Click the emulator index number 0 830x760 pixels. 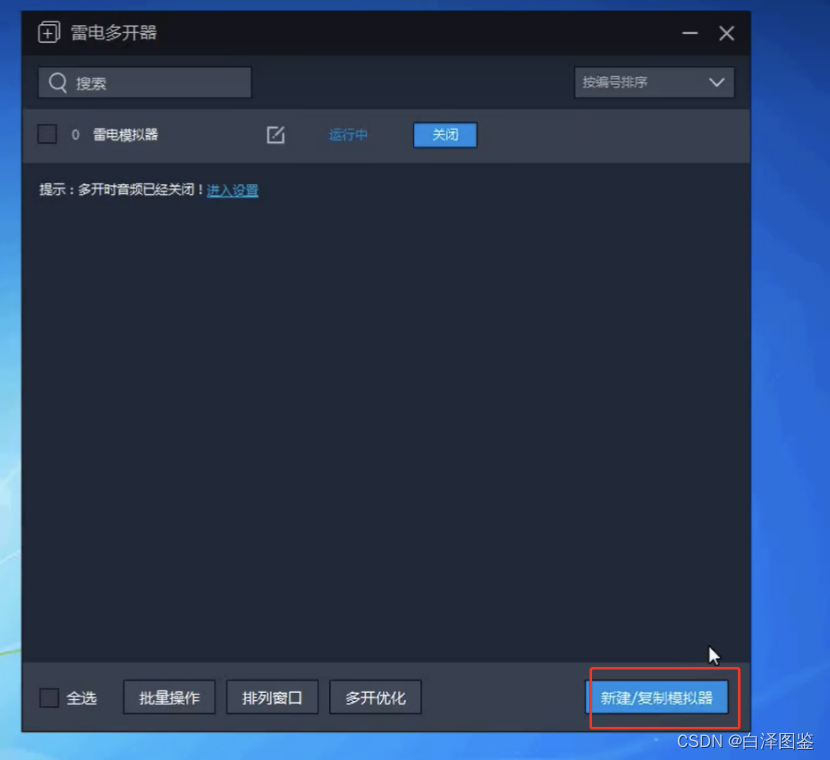pyautogui.click(x=75, y=135)
